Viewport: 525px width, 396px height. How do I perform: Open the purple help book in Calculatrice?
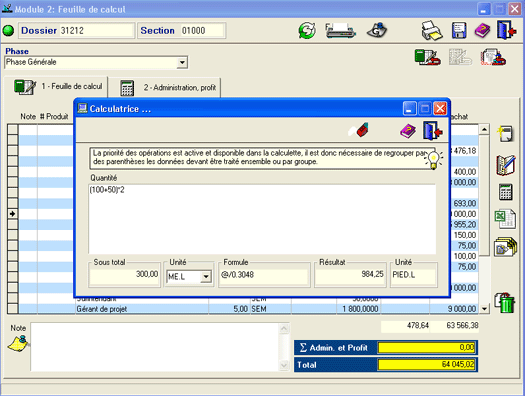click(408, 131)
